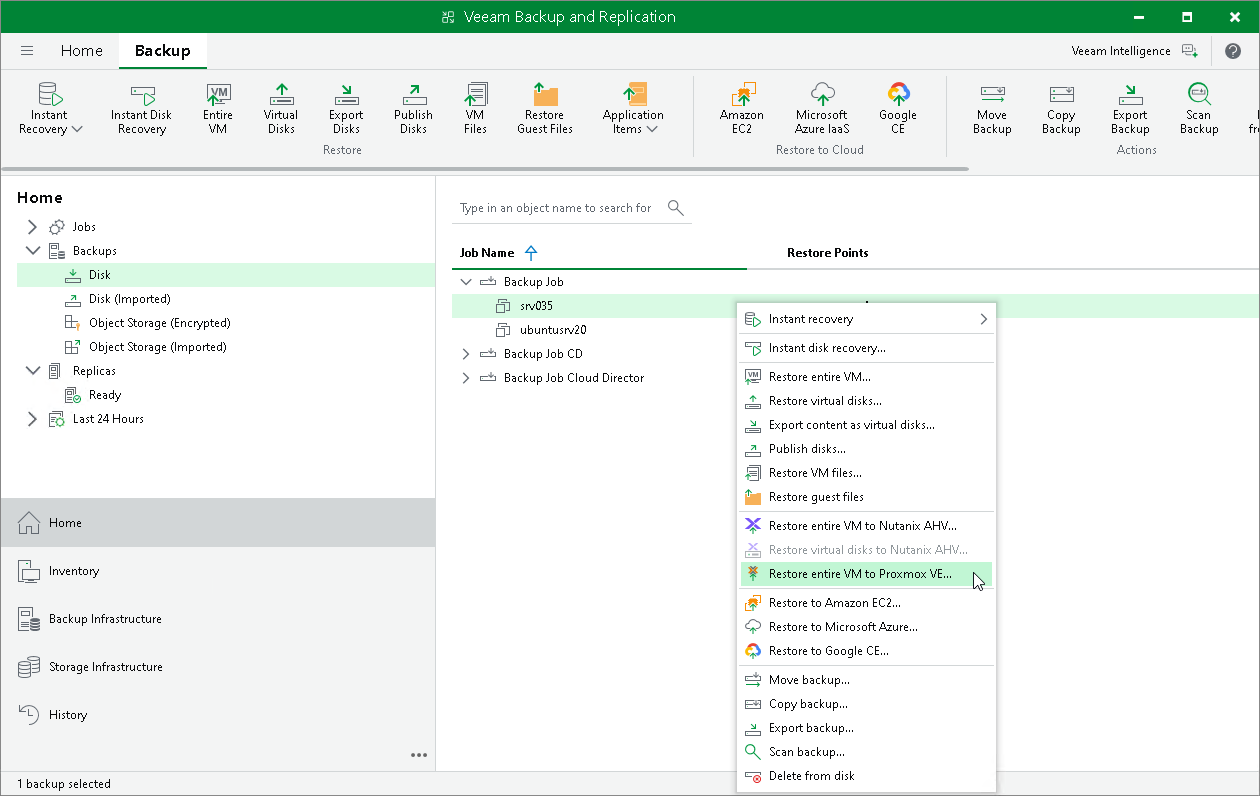Screen dimensions: 1260x796
Task: Click Copy Backup in the ribbon
Action: click(1061, 108)
